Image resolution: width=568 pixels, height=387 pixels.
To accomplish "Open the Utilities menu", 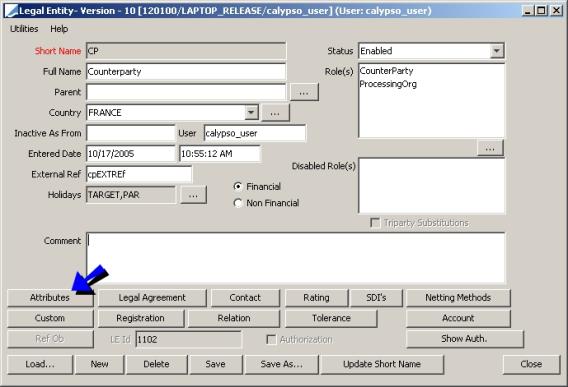I will [24, 29].
